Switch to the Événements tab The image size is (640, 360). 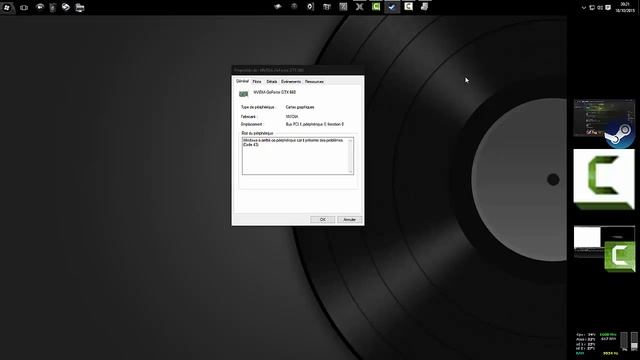click(x=291, y=82)
